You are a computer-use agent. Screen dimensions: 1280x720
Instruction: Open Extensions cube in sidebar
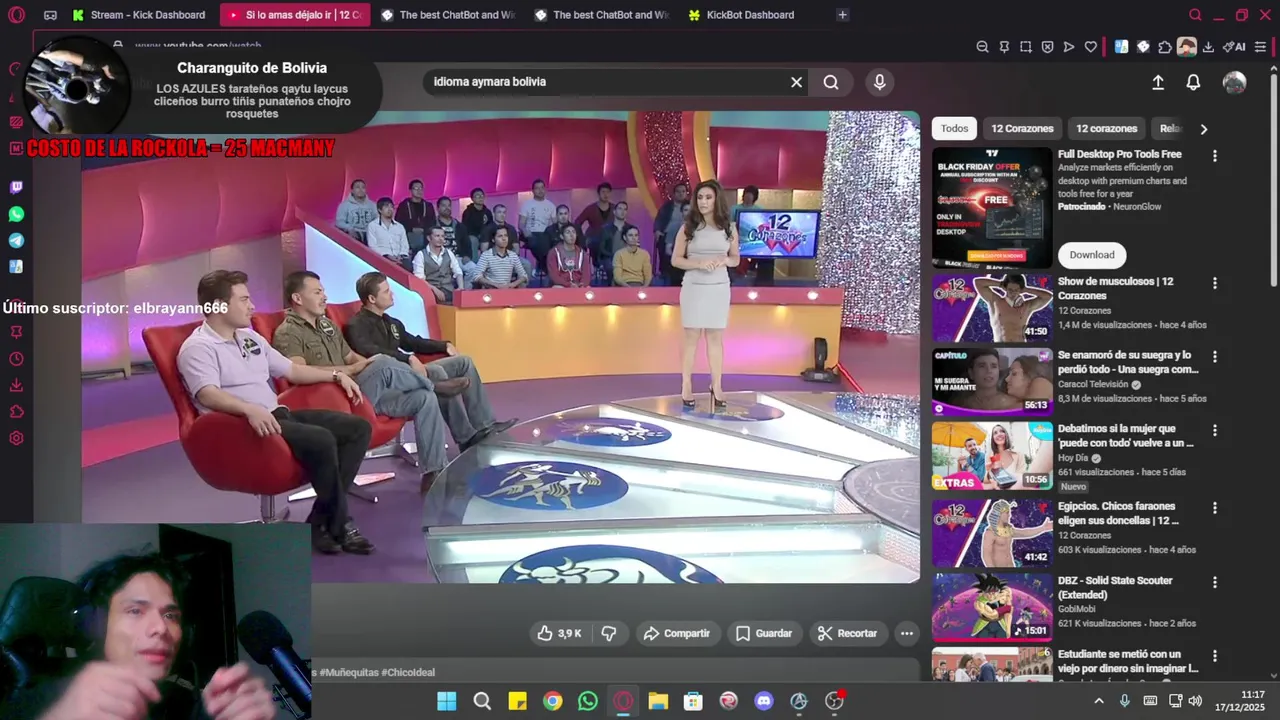[x=16, y=412]
